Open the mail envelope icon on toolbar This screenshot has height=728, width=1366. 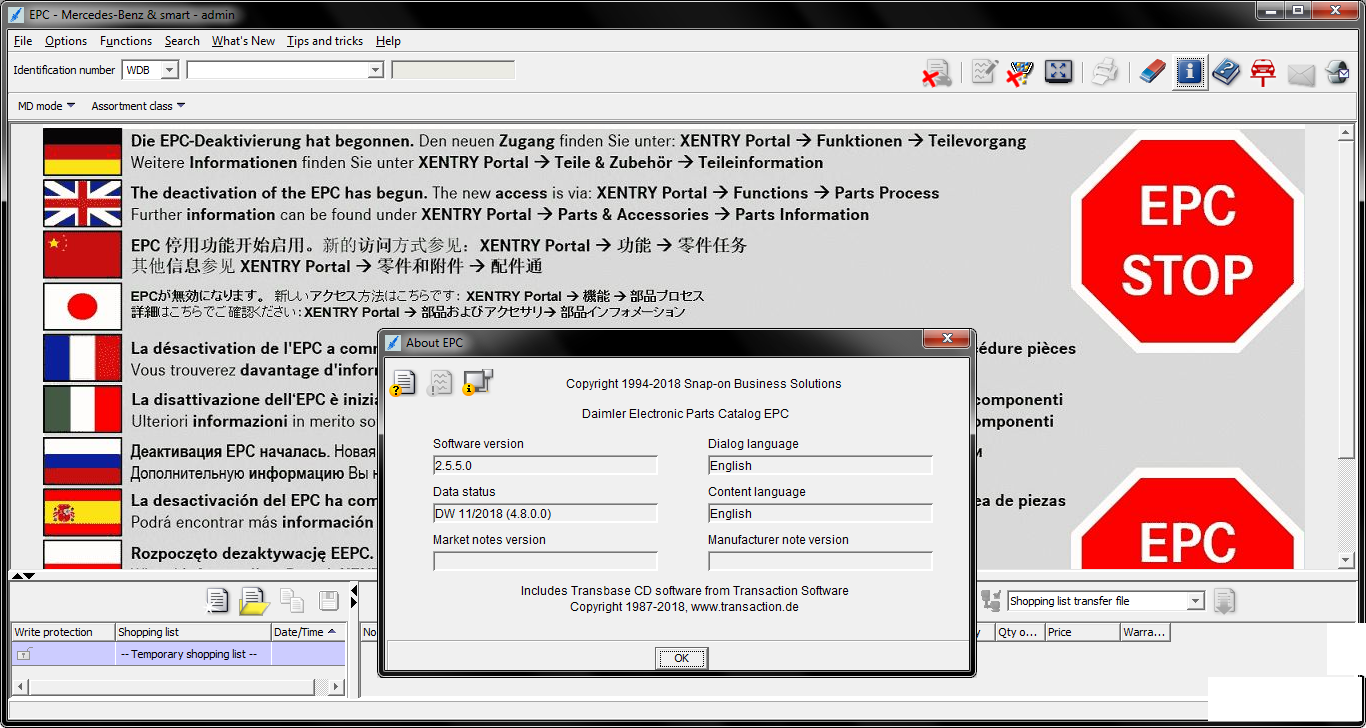[1298, 71]
